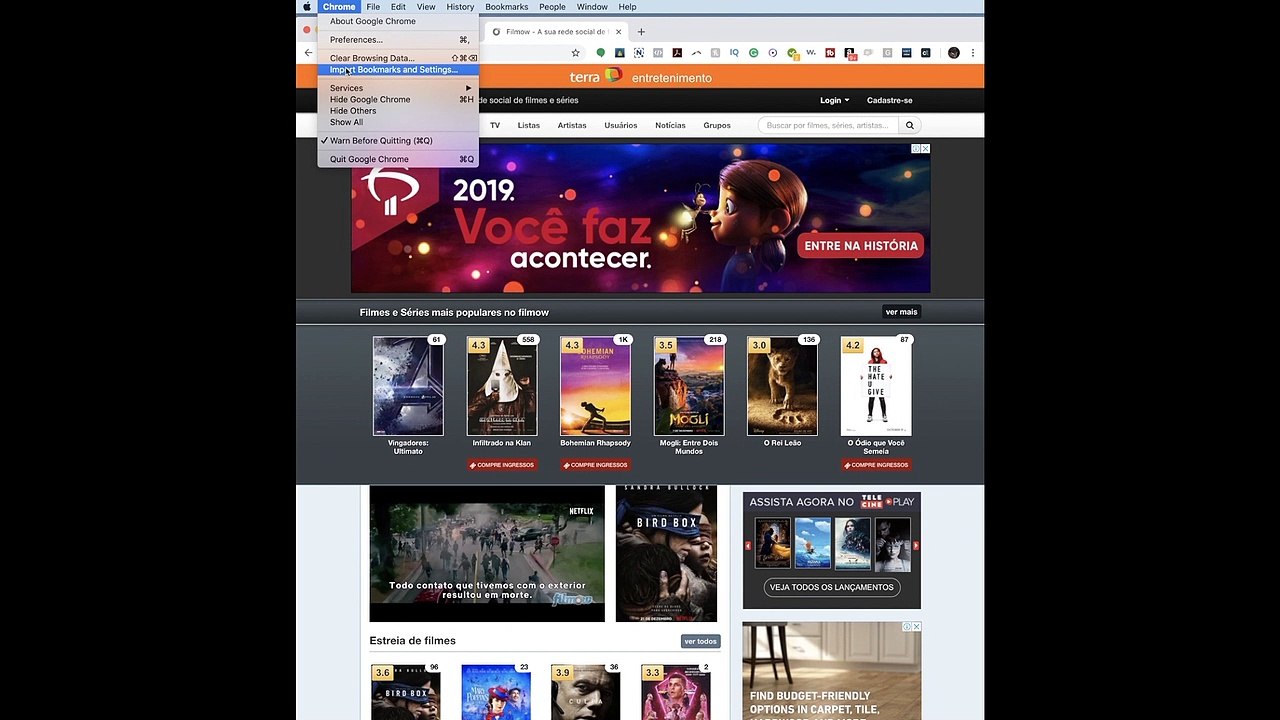Open the File menu
This screenshot has height=720, width=1280.
click(373, 7)
